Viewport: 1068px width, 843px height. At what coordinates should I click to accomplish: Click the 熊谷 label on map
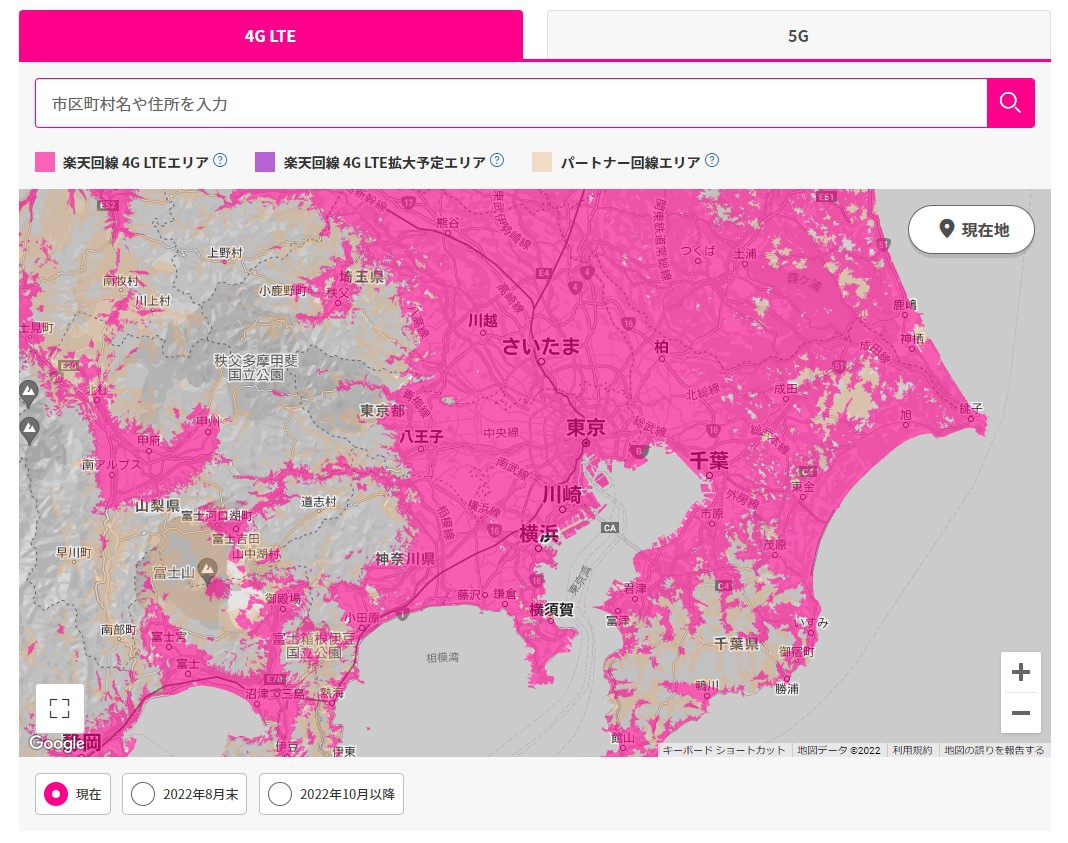447,222
